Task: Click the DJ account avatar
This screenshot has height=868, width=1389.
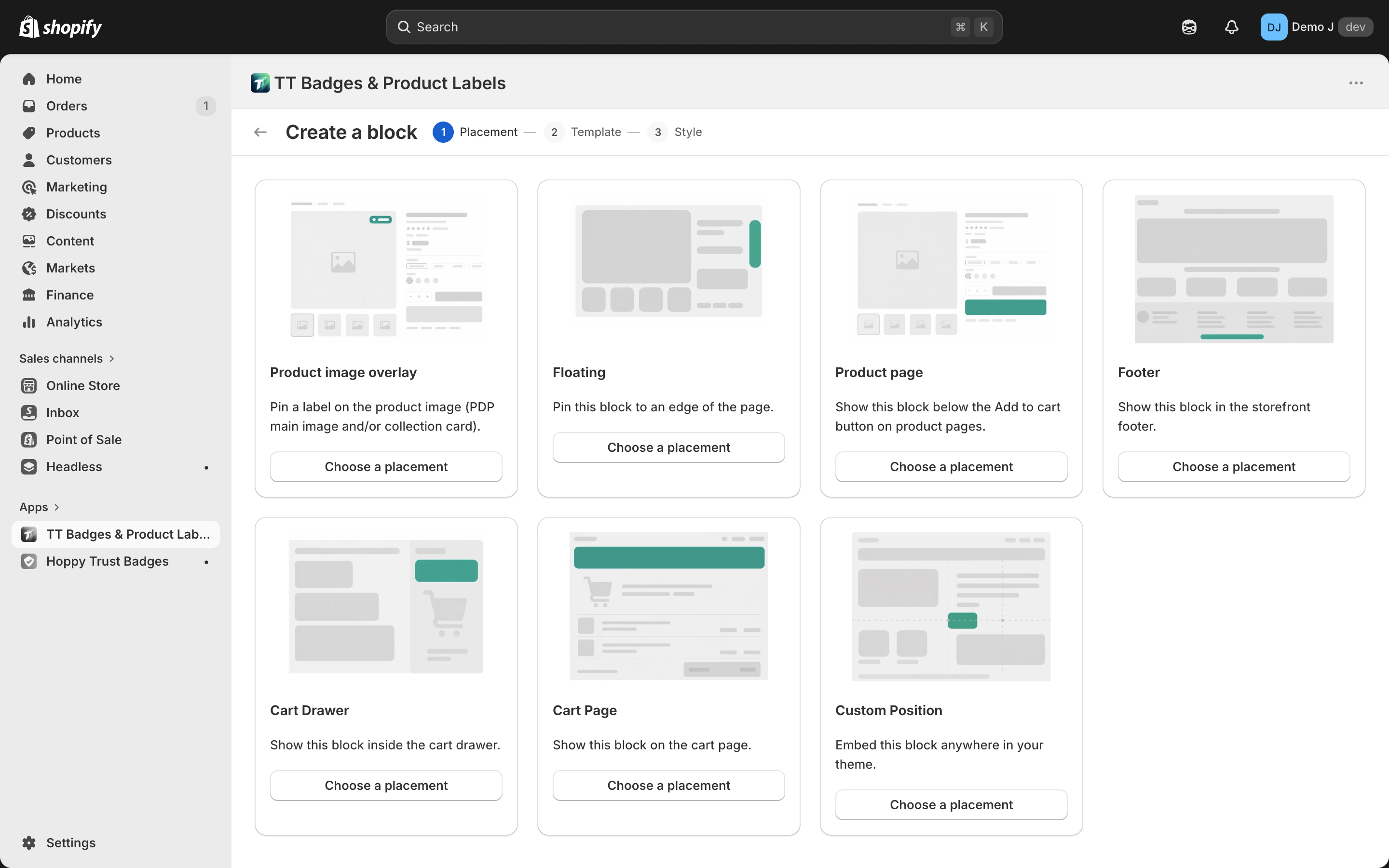Action: [x=1274, y=27]
